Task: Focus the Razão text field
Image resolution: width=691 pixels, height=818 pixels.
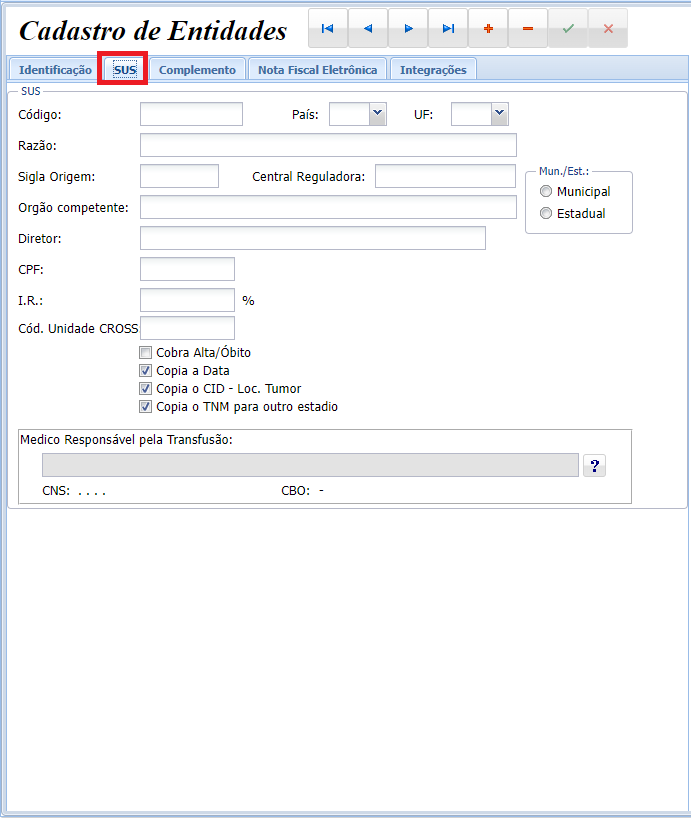Action: click(x=329, y=145)
